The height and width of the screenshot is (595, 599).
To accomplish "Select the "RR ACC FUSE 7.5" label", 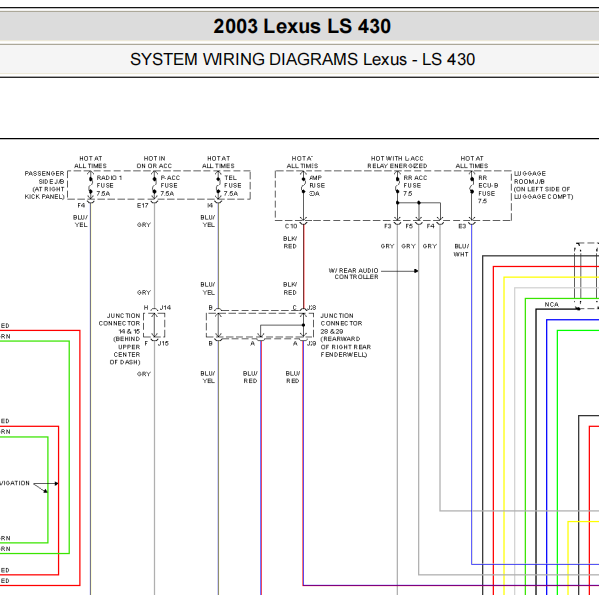I will pos(415,186).
